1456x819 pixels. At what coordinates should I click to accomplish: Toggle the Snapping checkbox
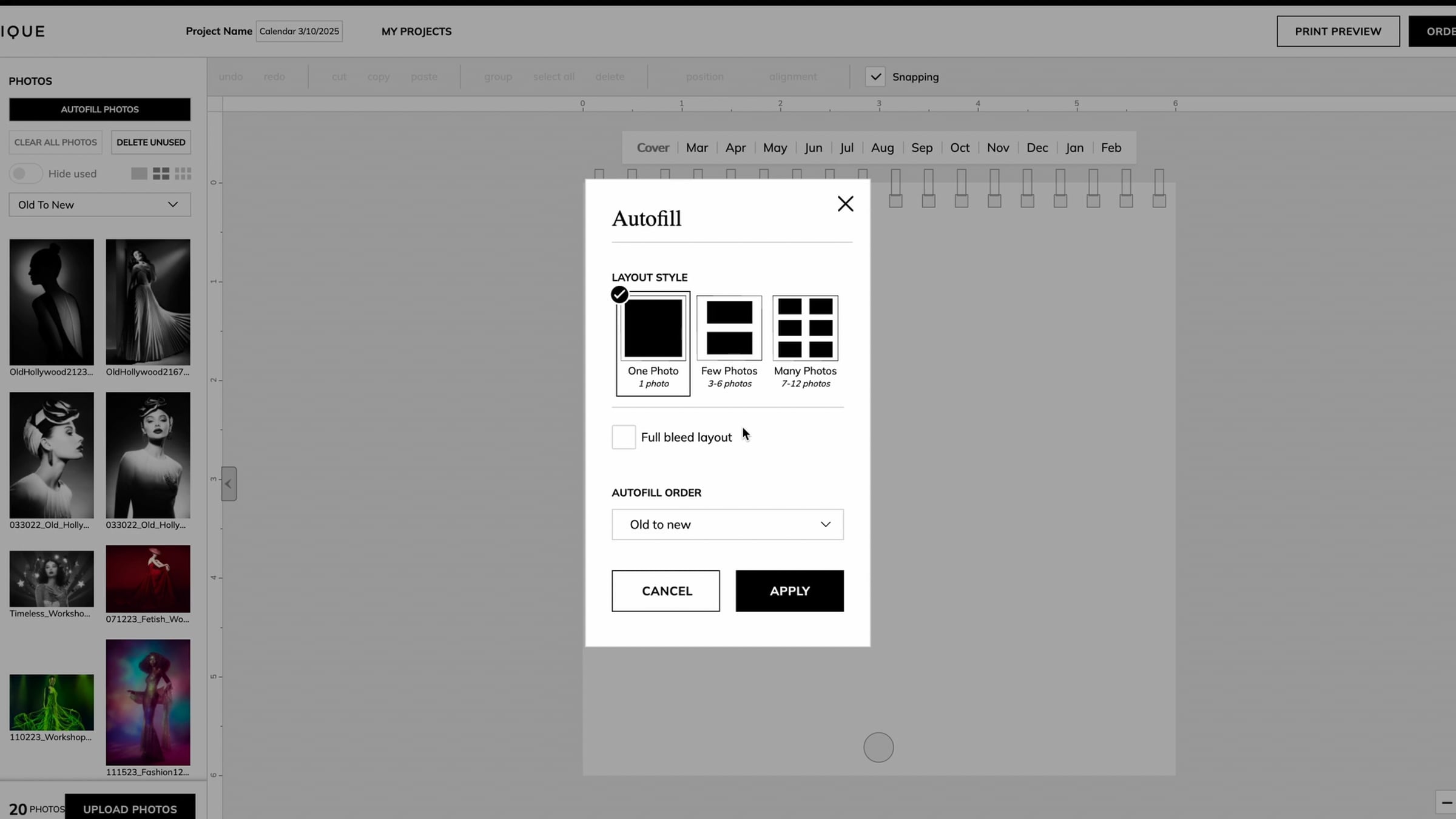pos(875,77)
